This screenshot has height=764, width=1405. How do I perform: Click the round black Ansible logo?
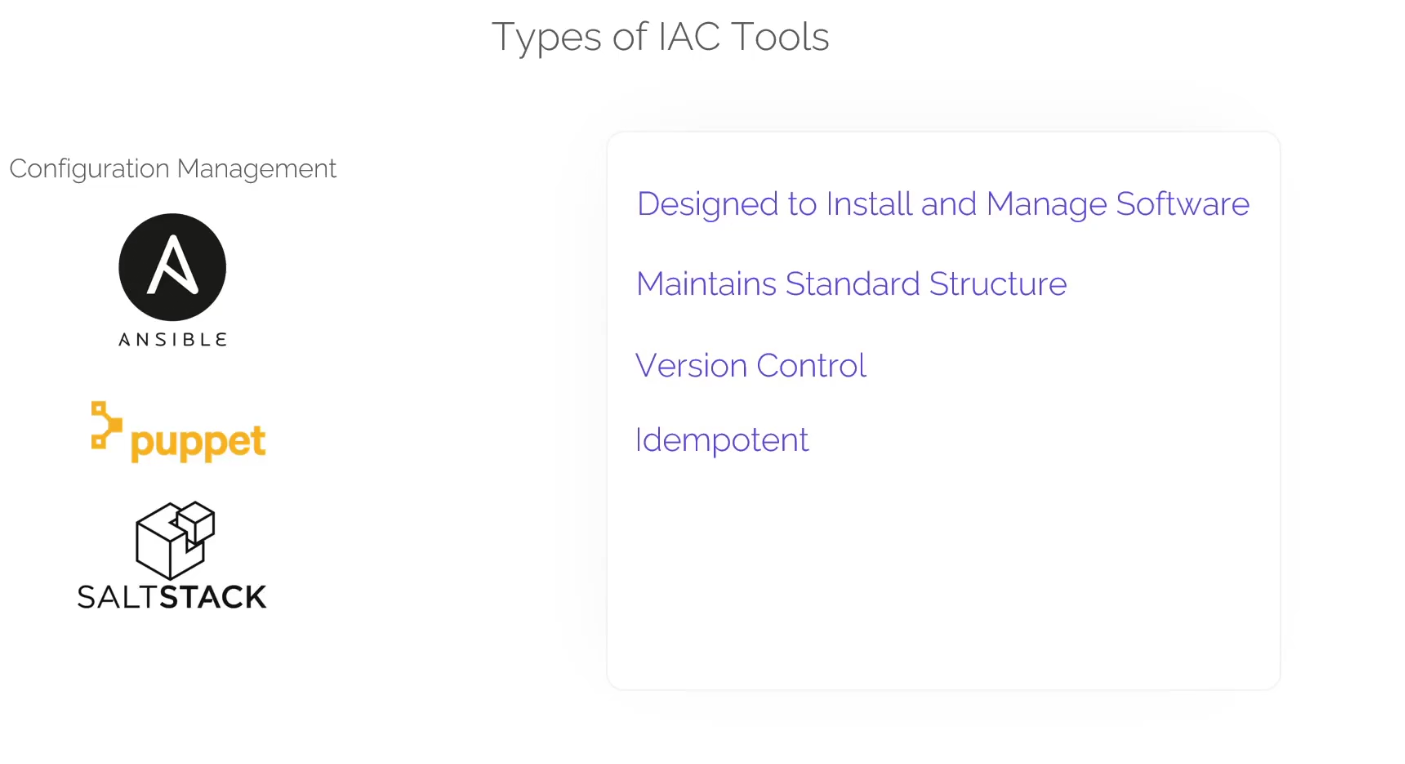172,267
